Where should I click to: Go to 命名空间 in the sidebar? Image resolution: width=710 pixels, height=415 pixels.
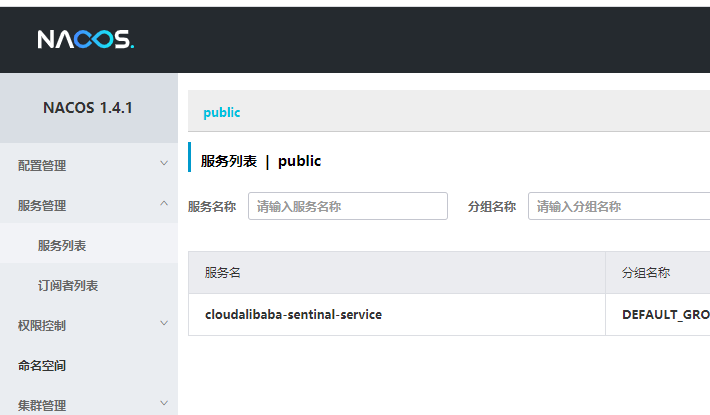pos(42,365)
